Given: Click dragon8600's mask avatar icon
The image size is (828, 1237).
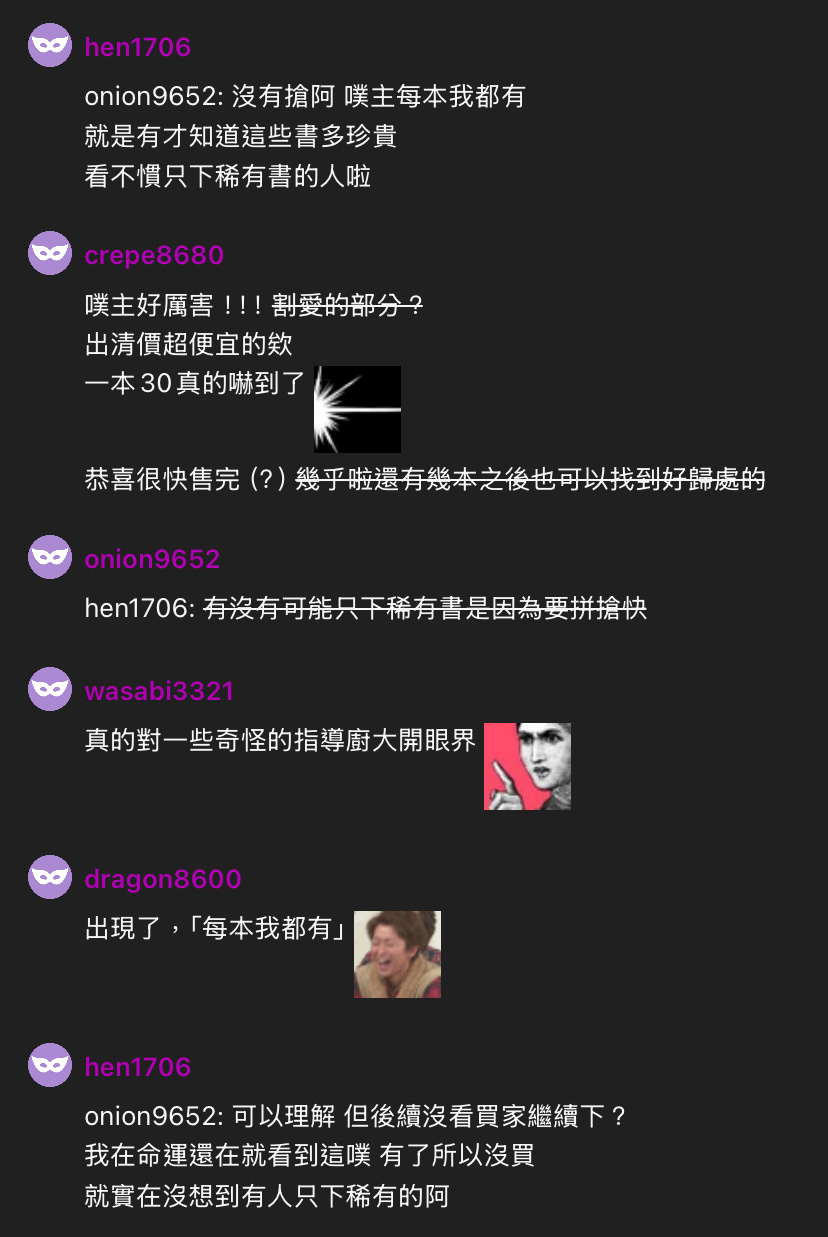Looking at the screenshot, I should (x=50, y=877).
